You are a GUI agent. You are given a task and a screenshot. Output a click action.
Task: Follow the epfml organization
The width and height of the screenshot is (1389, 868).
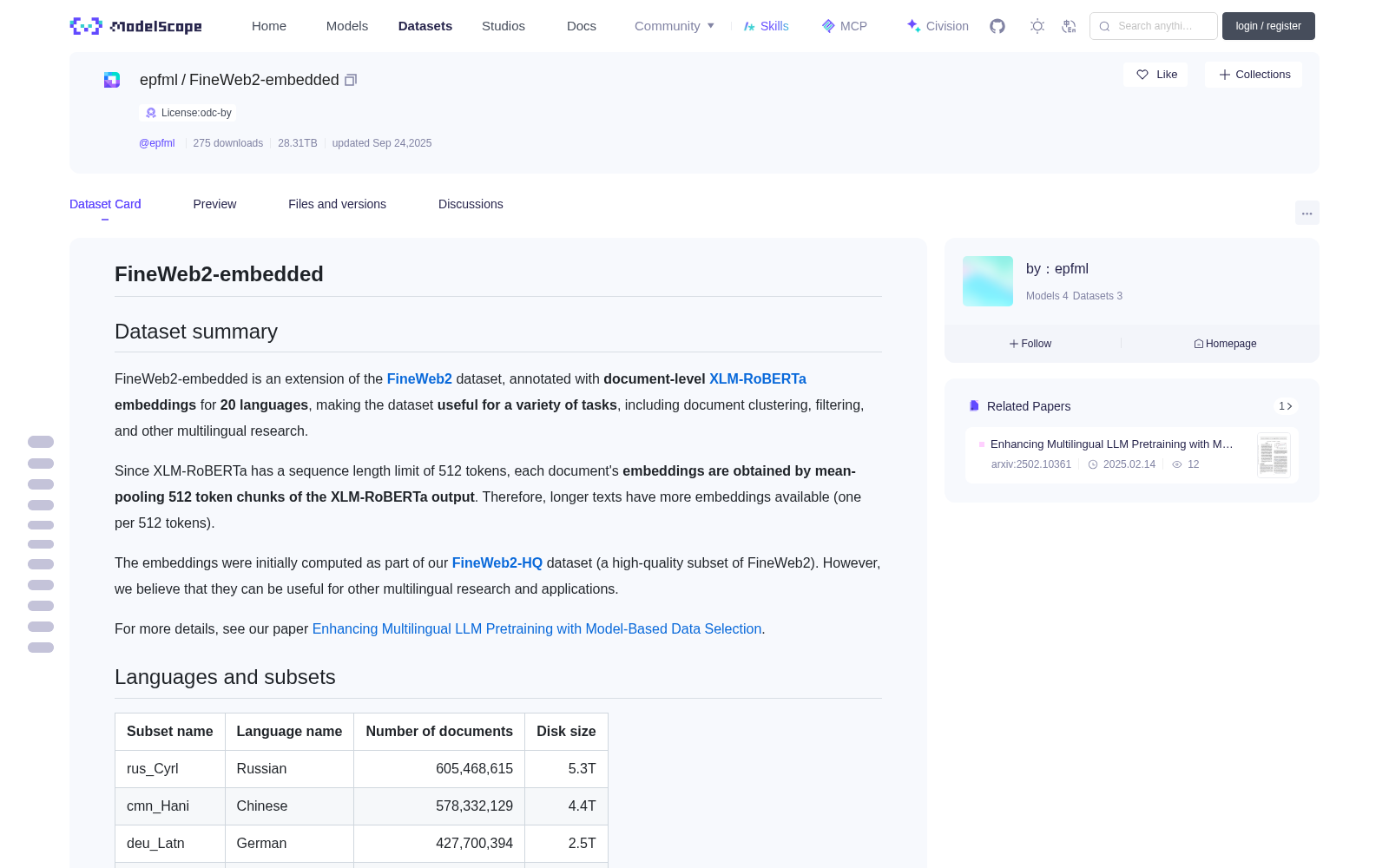(x=1030, y=344)
